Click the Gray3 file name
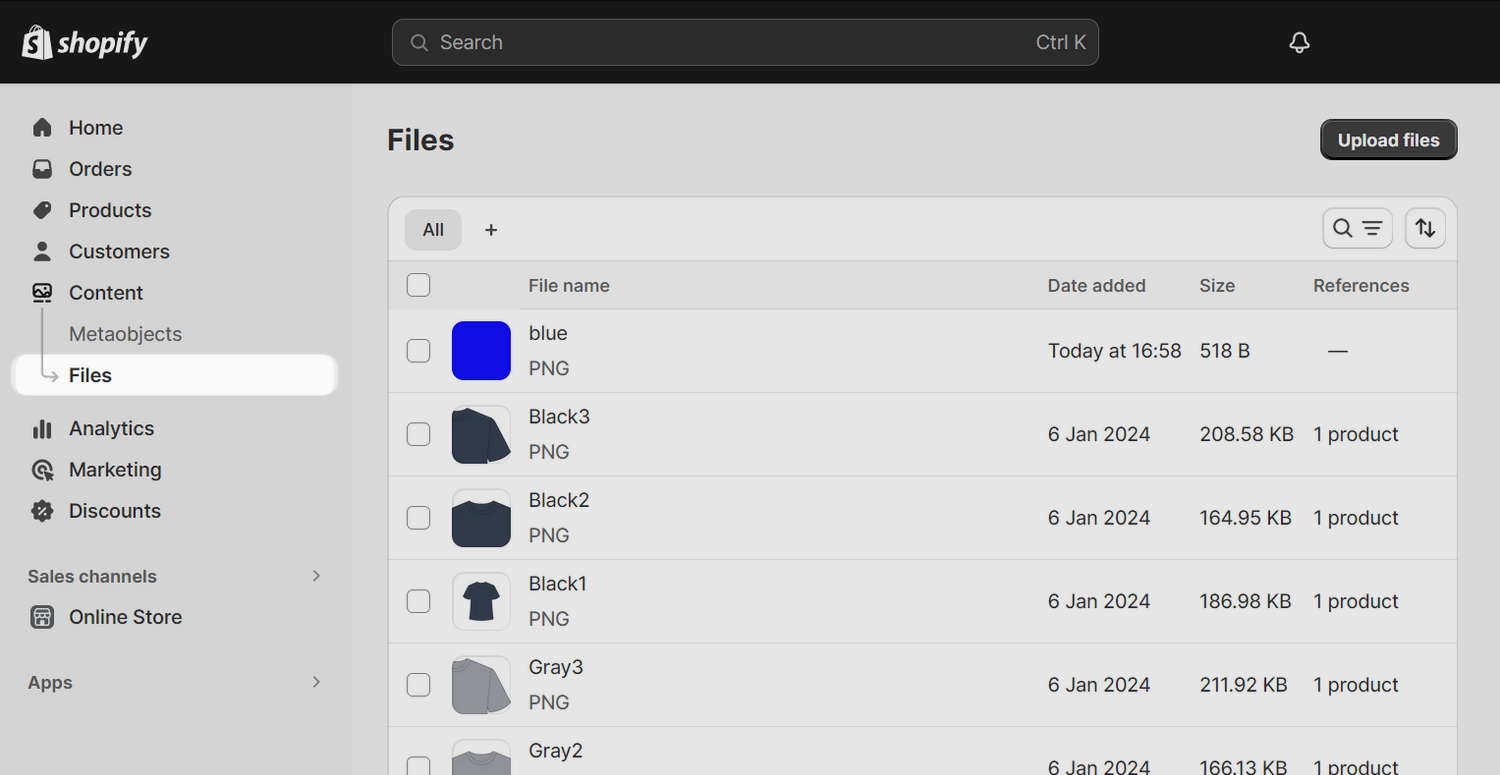 click(556, 667)
